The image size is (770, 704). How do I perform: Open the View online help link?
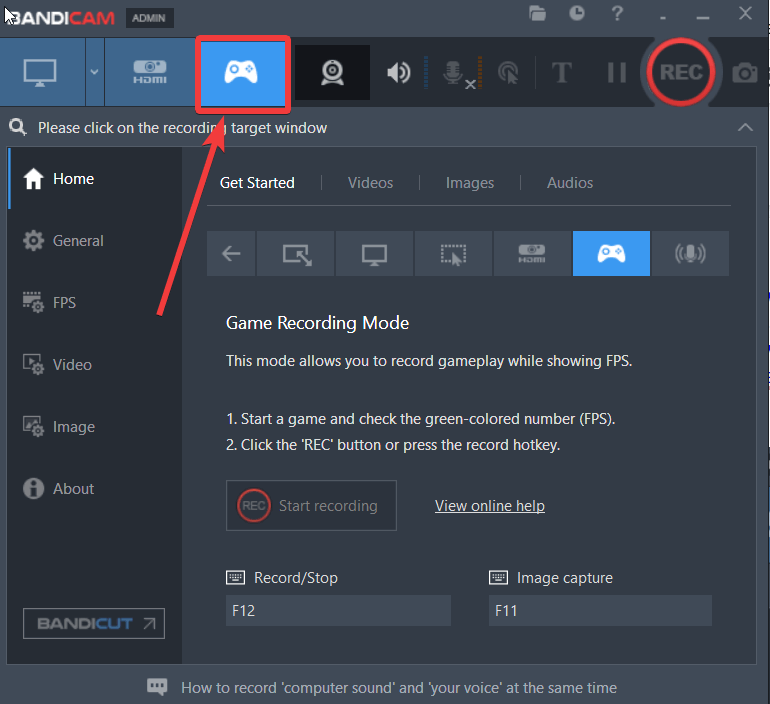[490, 505]
